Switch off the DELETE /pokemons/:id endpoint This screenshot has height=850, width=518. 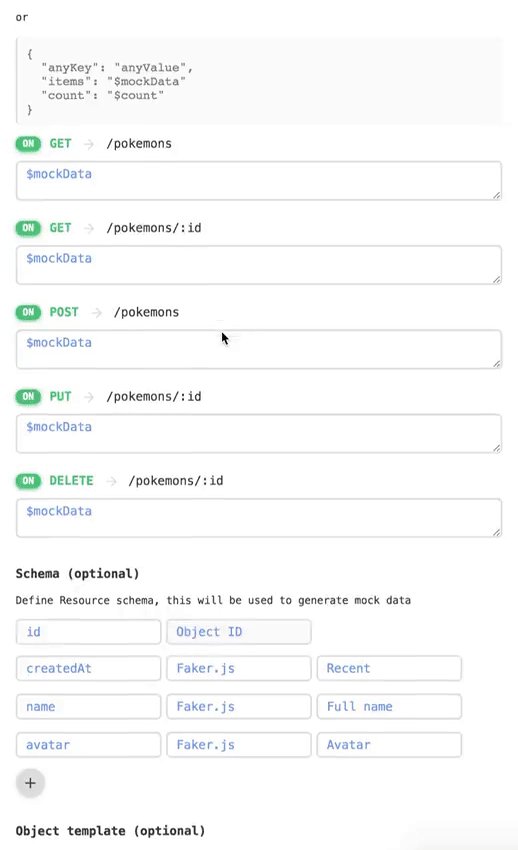pyautogui.click(x=28, y=481)
